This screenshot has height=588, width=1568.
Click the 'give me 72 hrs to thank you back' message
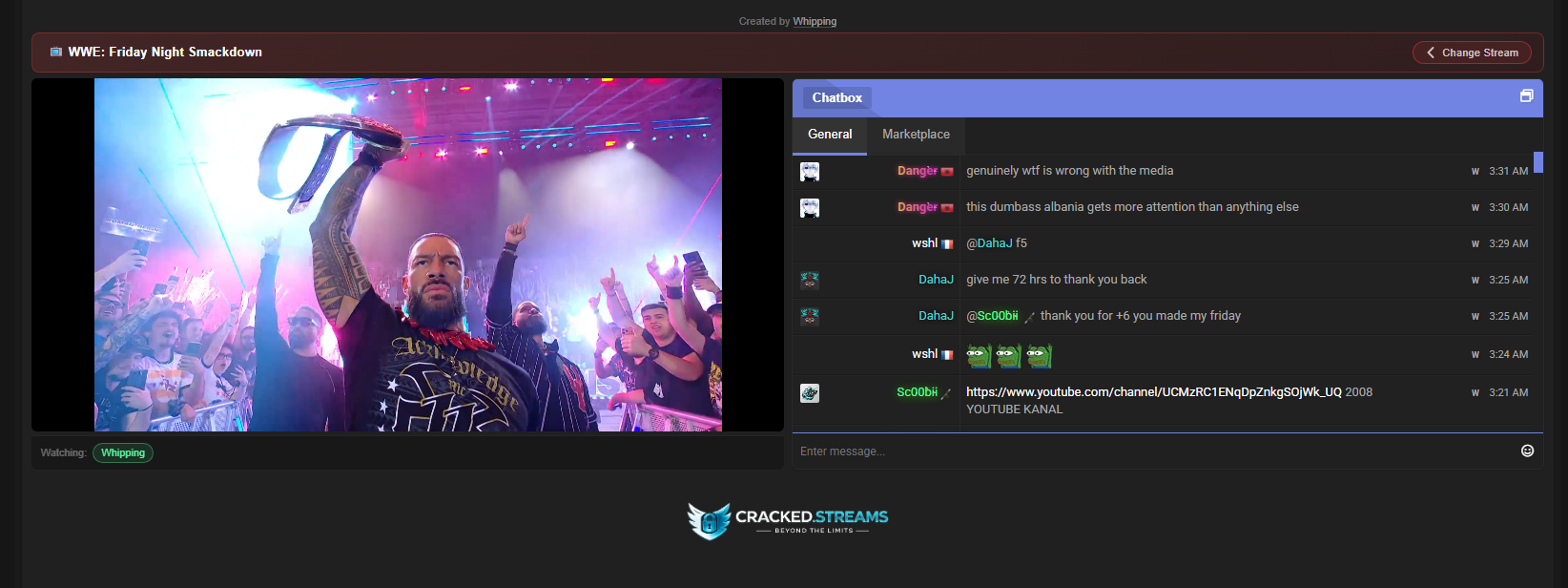tap(1056, 280)
